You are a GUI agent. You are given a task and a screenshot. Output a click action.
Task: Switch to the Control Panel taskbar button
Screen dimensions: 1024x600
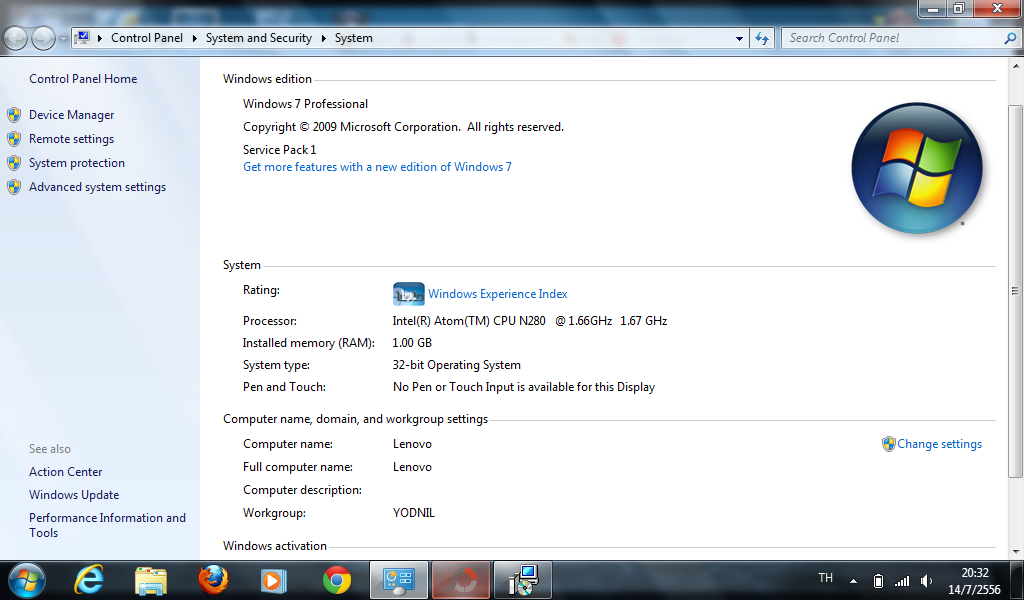tap(399, 580)
